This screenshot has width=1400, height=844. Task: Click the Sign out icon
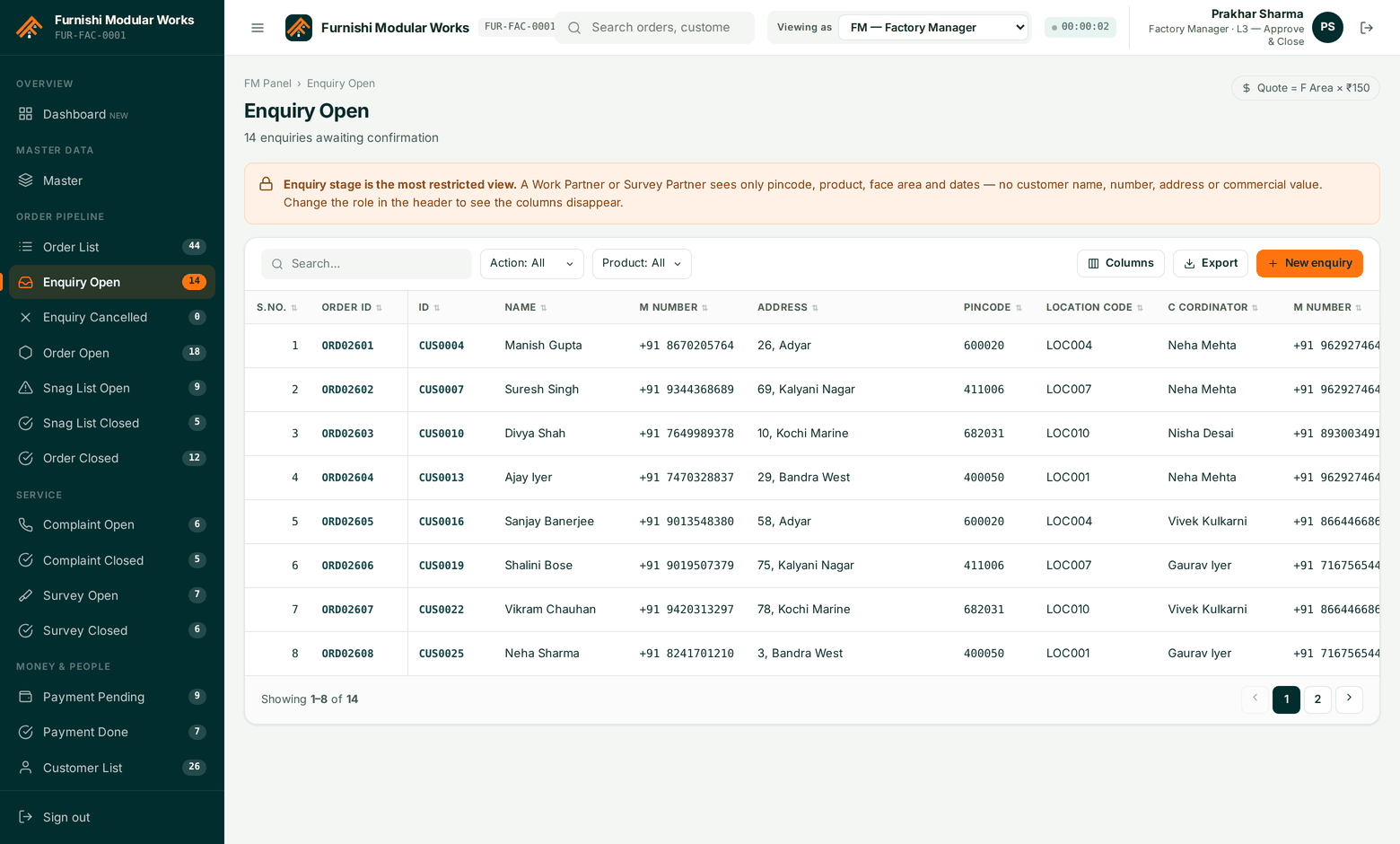coord(26,817)
